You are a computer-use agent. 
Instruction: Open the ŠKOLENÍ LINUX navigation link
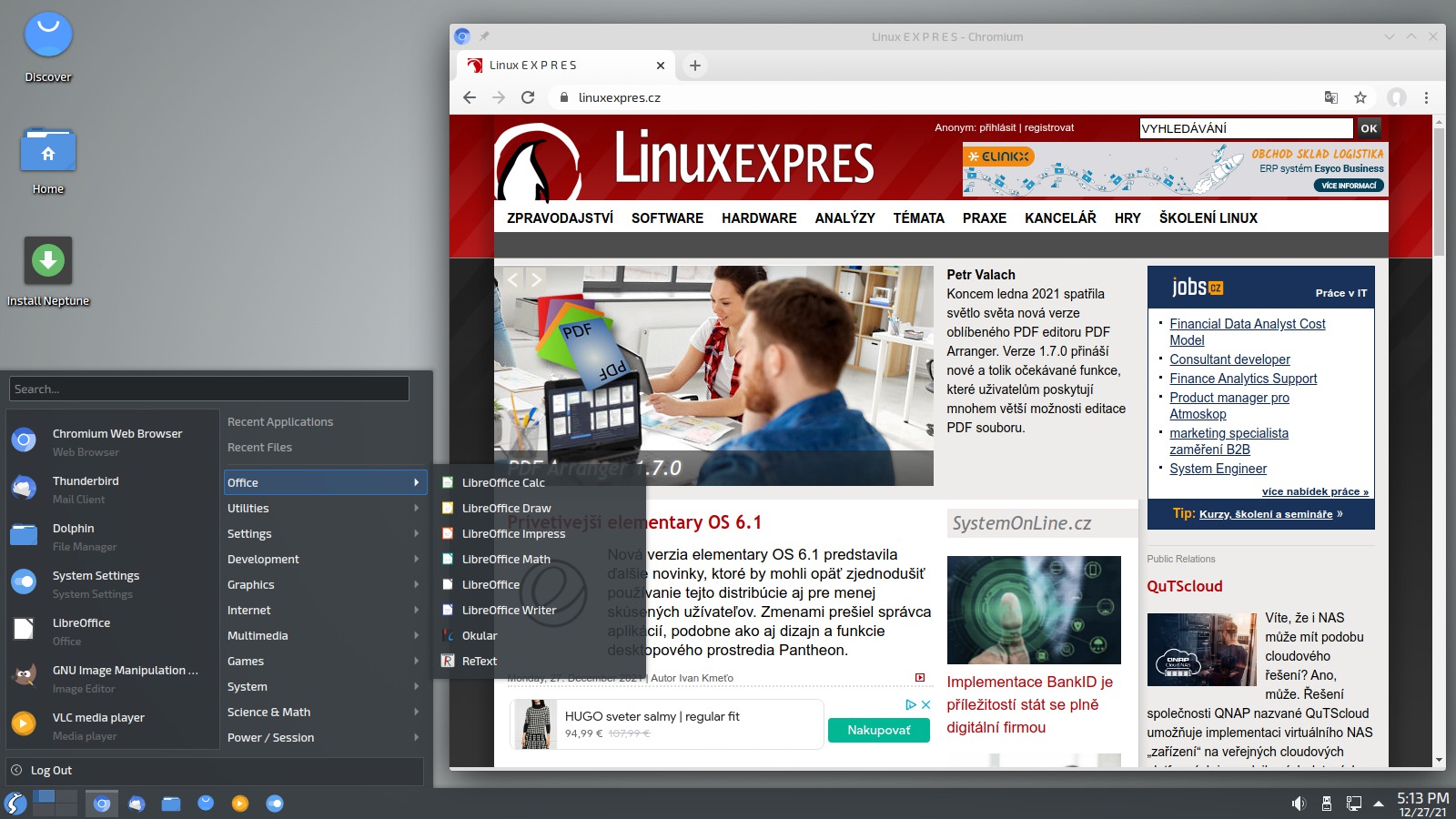[1208, 218]
